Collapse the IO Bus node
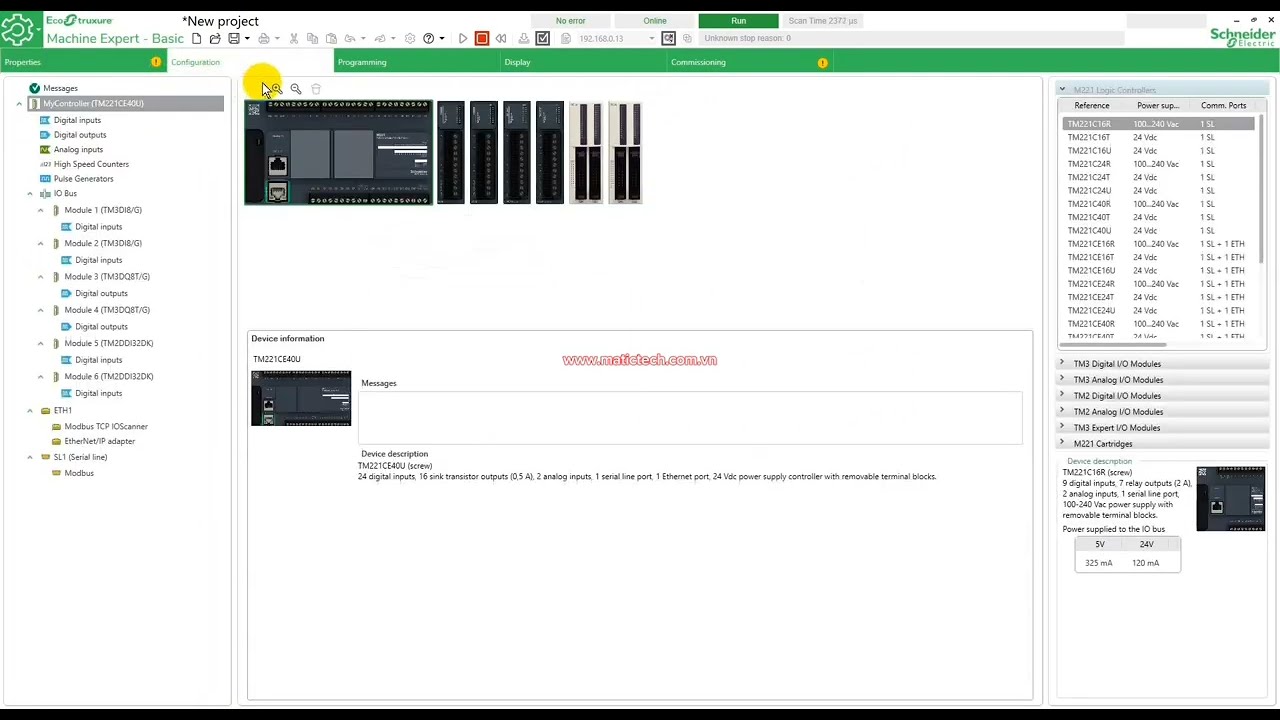This screenshot has height=720, width=1280. click(30, 194)
